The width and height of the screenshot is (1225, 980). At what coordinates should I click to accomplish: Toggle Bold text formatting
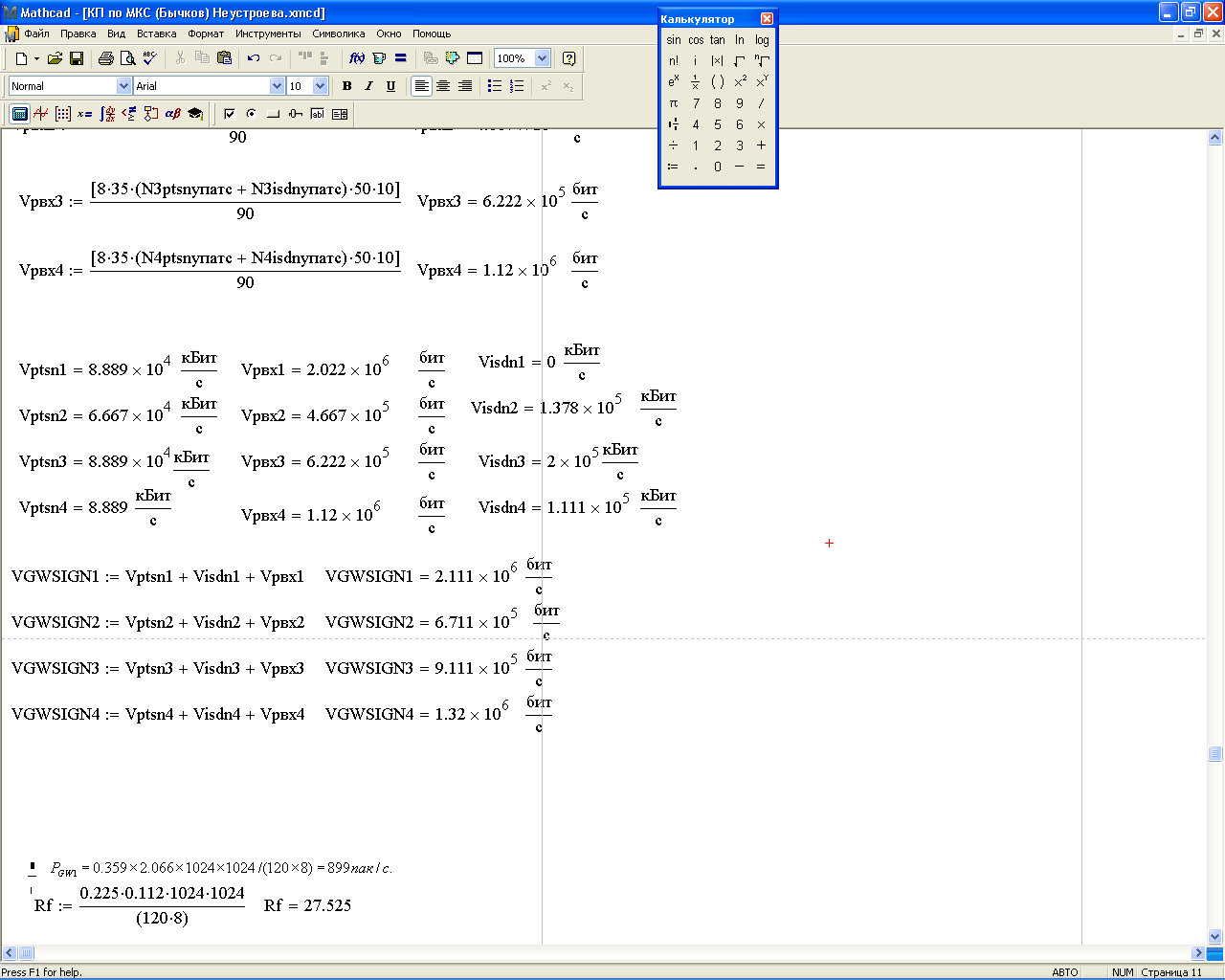point(347,86)
